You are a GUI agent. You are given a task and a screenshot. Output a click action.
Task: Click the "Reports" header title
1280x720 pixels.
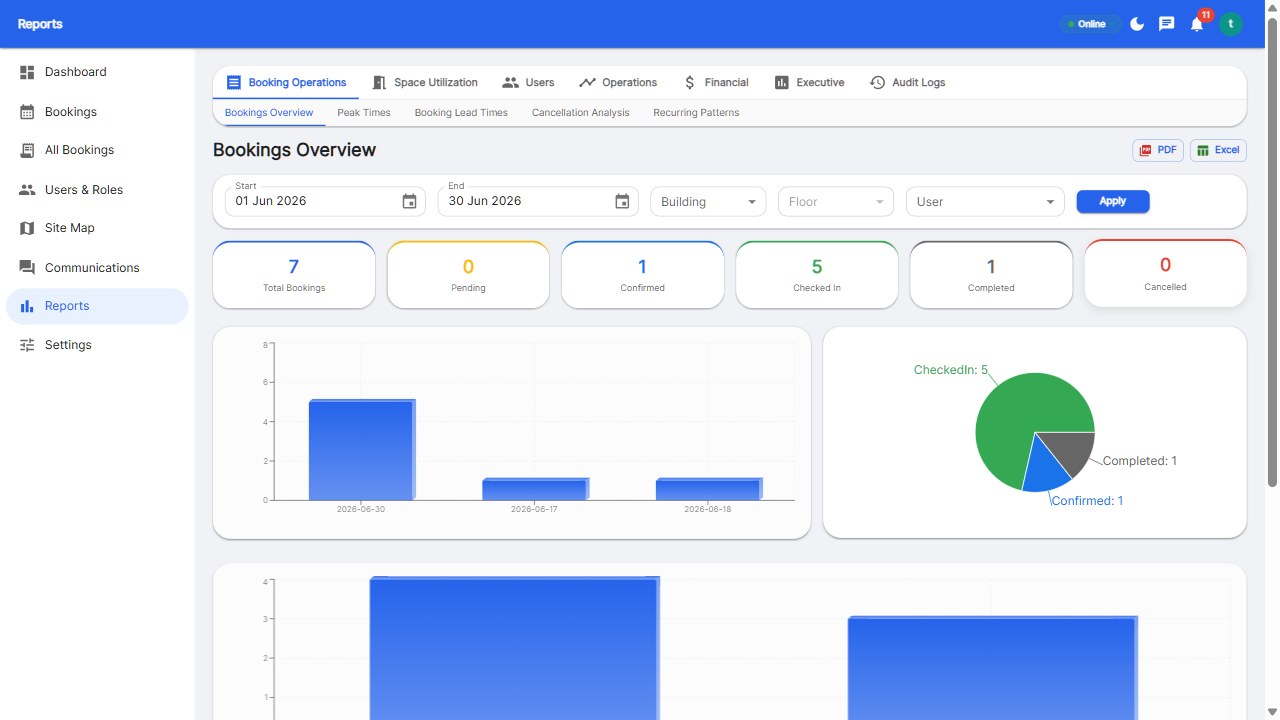[x=40, y=24]
